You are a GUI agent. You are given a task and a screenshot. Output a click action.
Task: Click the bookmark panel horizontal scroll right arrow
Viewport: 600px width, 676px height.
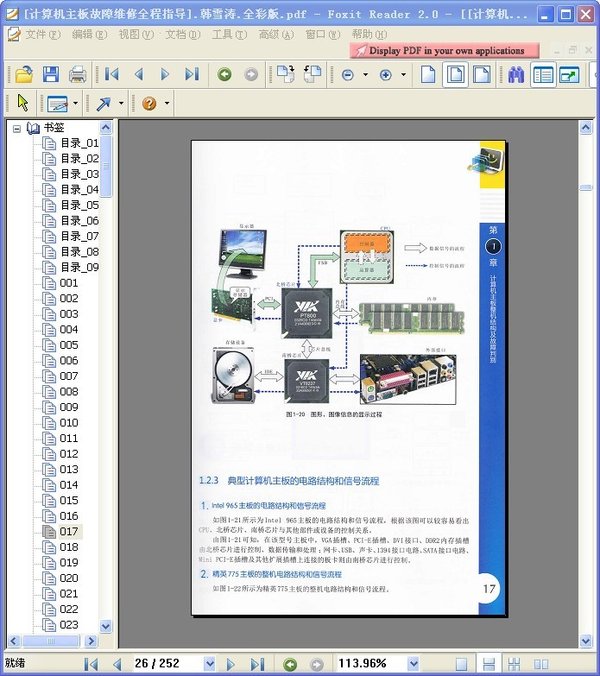point(91,641)
